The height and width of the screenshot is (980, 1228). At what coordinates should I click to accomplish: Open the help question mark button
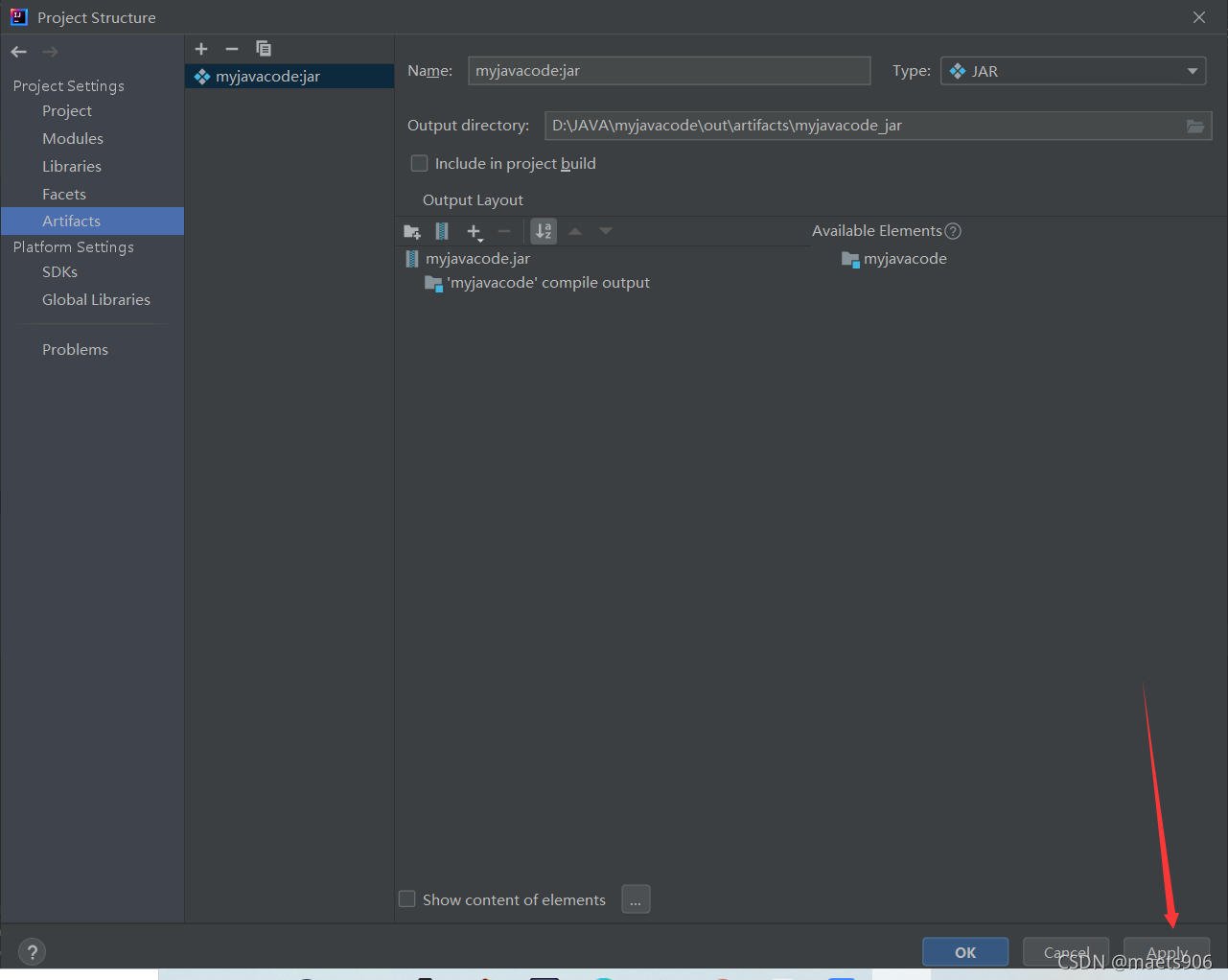[32, 951]
